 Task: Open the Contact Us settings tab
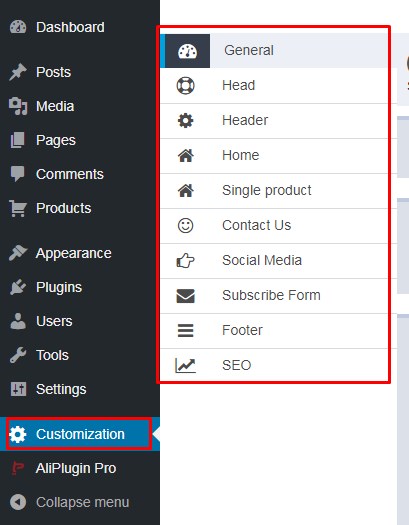(x=274, y=225)
